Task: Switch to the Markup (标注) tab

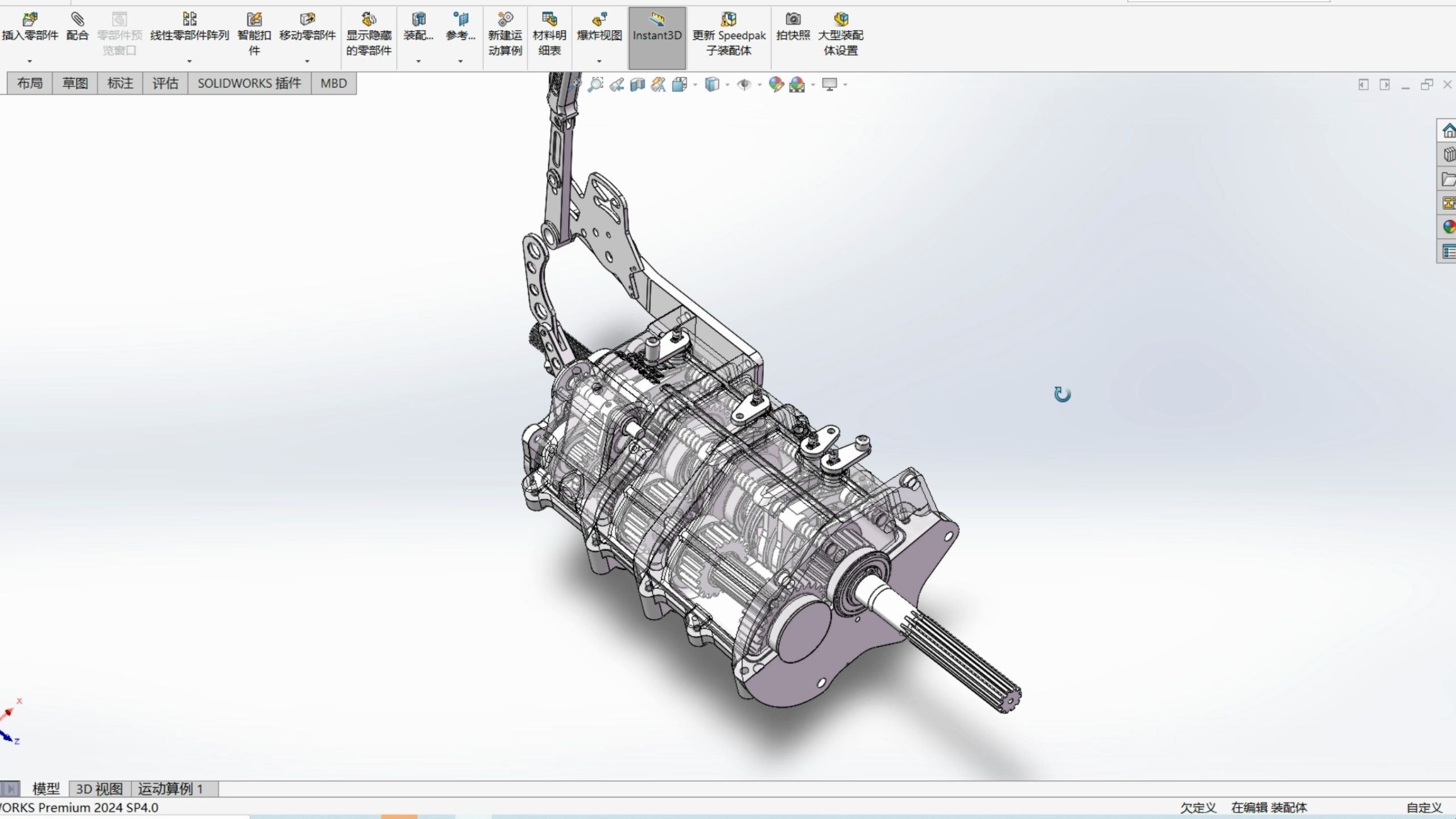Action: point(120,84)
